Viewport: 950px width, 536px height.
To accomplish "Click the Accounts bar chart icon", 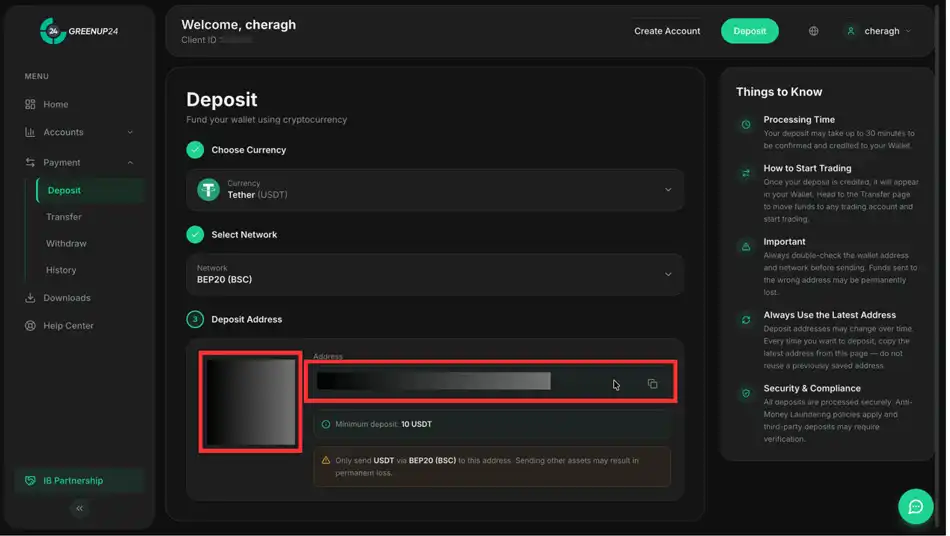I will pyautogui.click(x=30, y=132).
